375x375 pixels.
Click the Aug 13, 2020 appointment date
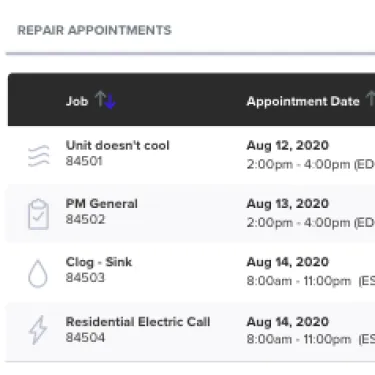pyautogui.click(x=288, y=204)
